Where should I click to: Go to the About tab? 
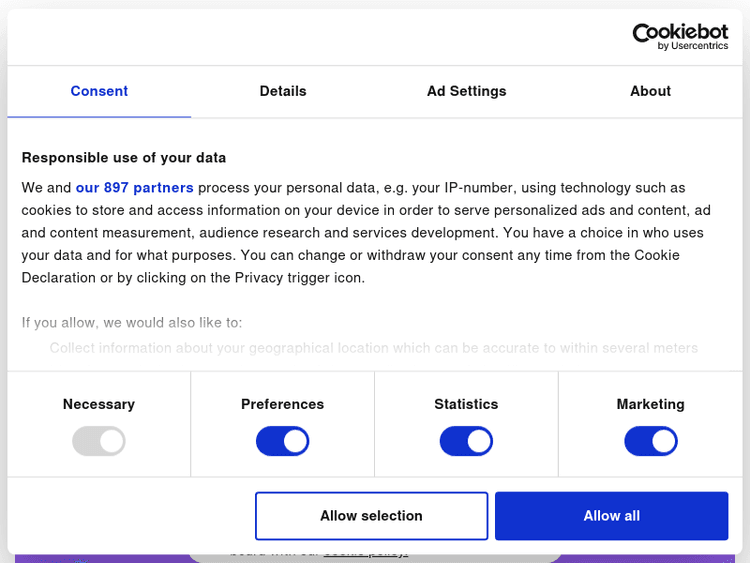tap(650, 91)
